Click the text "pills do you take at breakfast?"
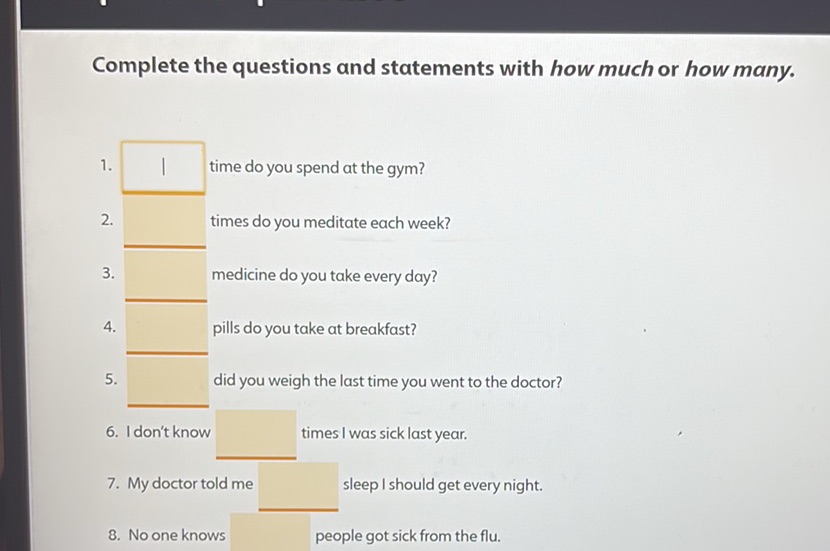This screenshot has width=830, height=551. click(x=314, y=329)
